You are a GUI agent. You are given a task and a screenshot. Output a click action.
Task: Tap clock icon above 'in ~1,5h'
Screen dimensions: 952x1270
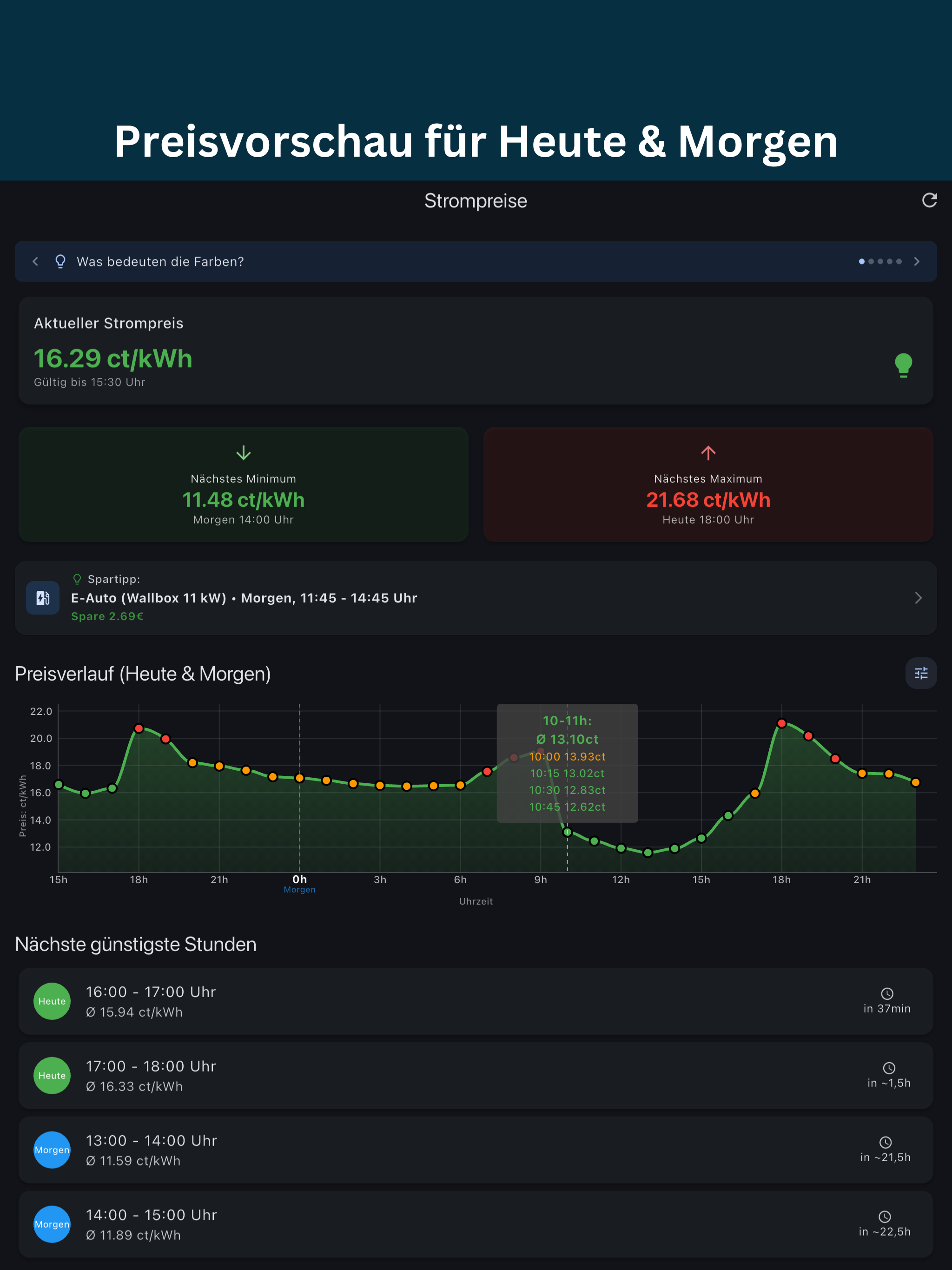pyautogui.click(x=889, y=1068)
